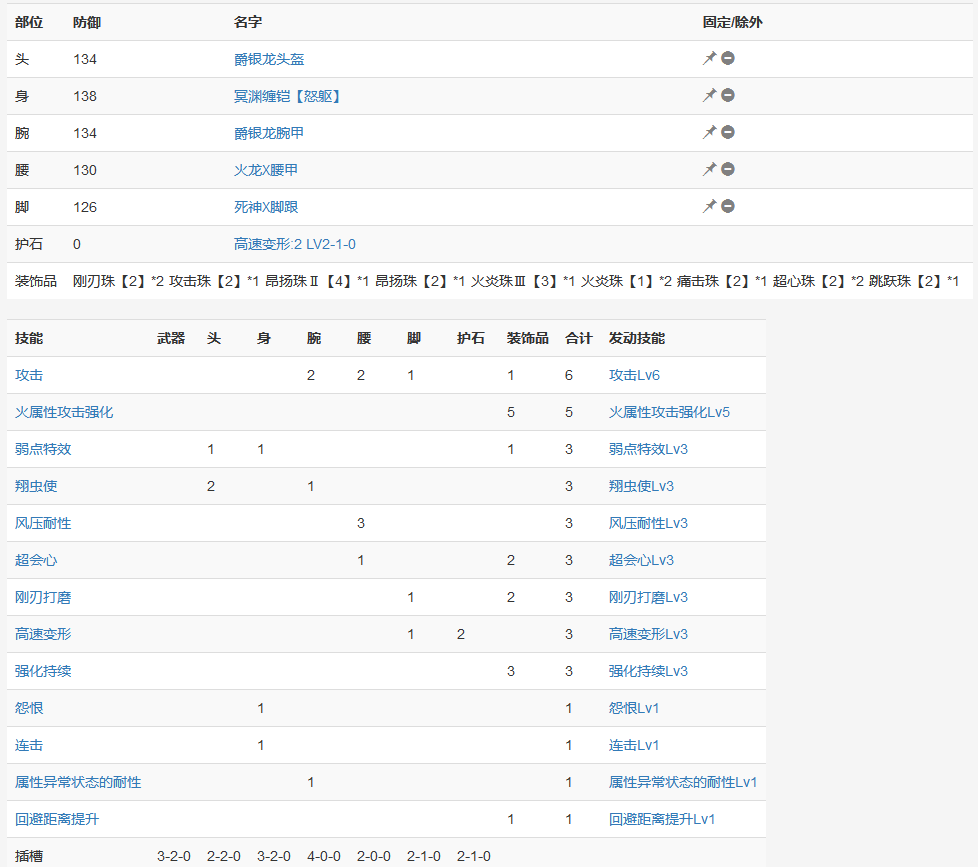Open the 火属性攻击强化 skill link
Viewport: 978px width, 867px height.
(64, 412)
